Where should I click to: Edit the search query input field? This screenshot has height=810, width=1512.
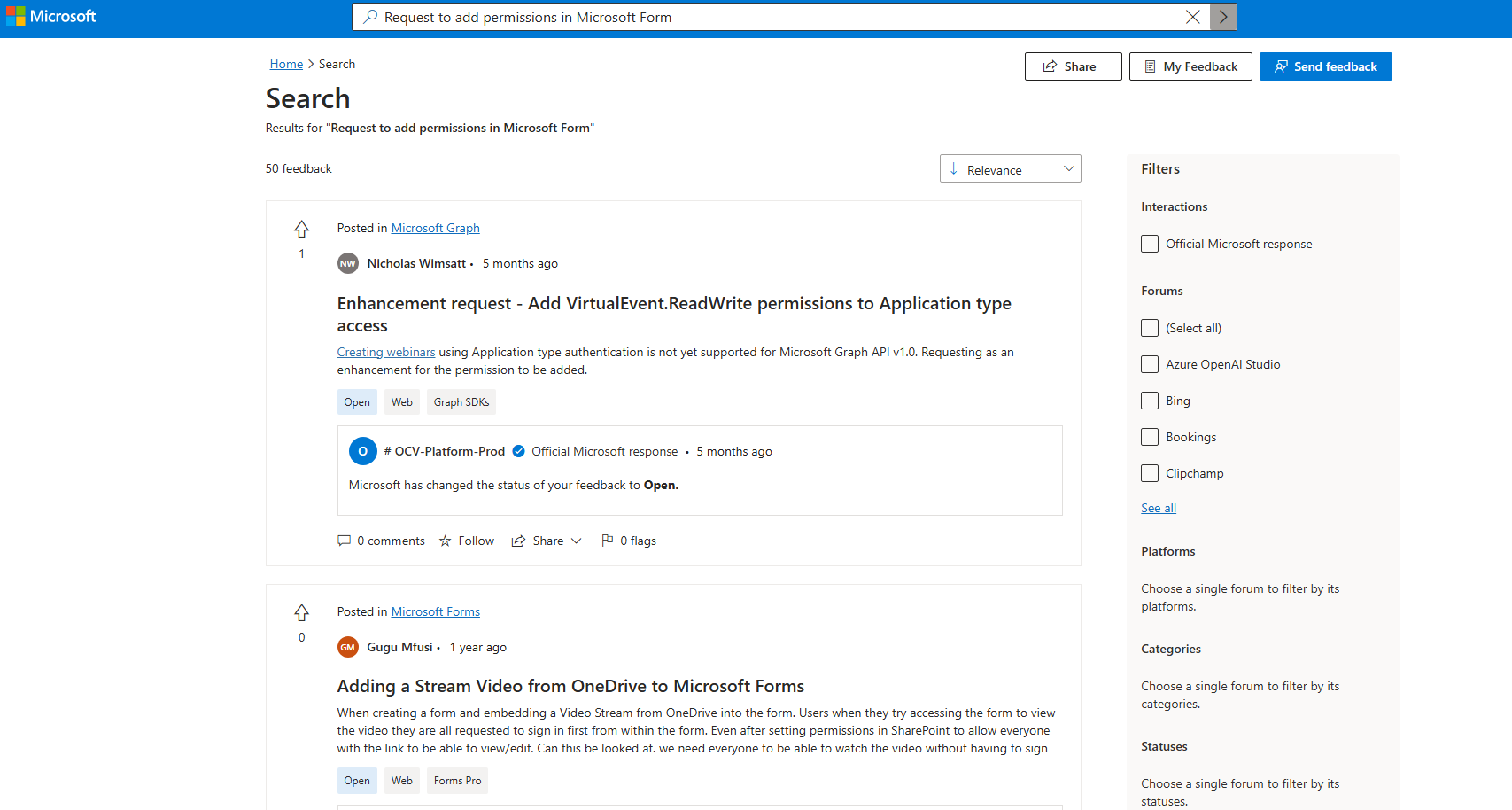click(x=779, y=17)
